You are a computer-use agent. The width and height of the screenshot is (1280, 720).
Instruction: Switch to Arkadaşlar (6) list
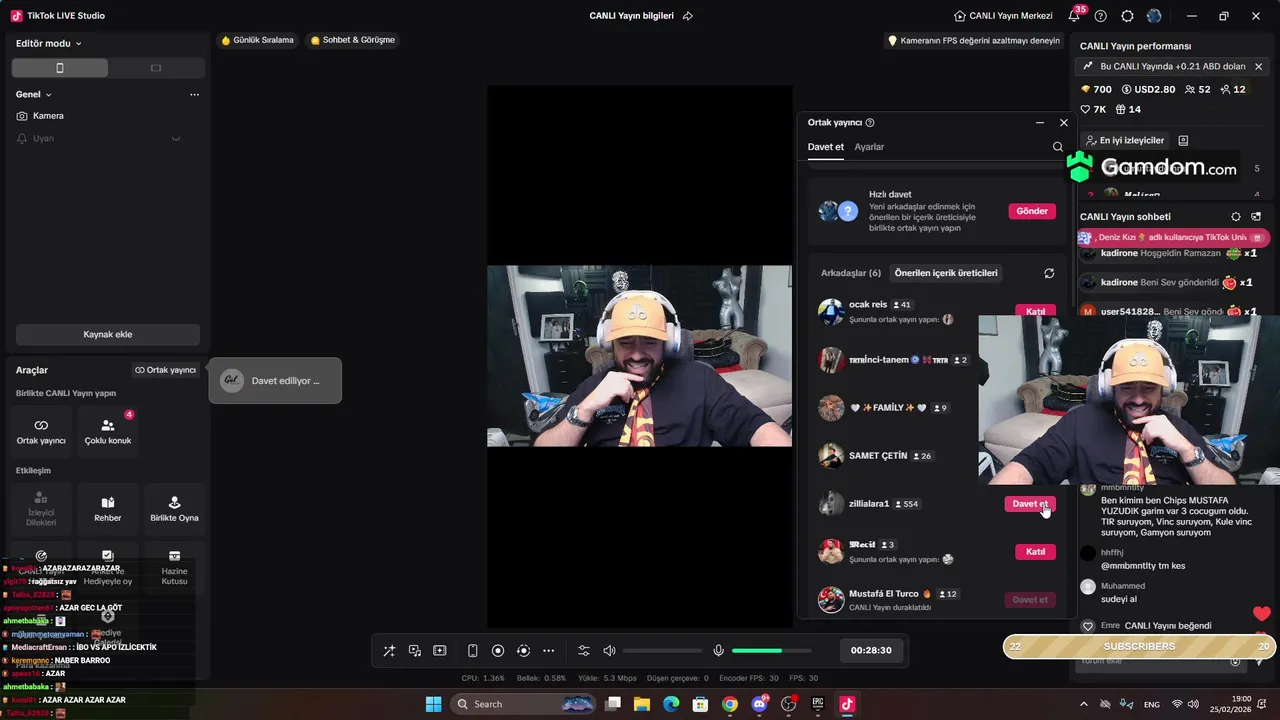[x=851, y=273]
